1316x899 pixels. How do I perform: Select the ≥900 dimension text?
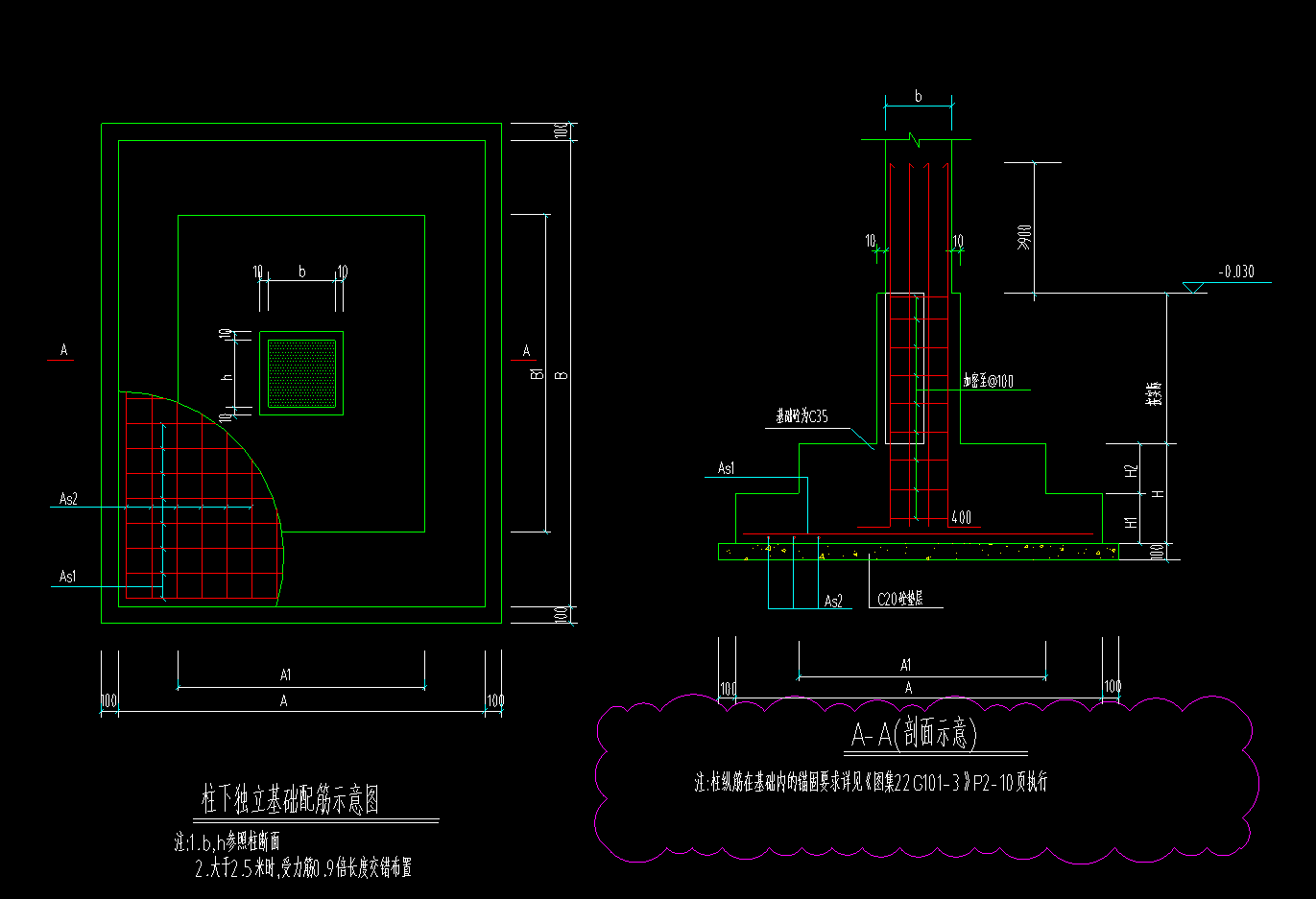(x=1024, y=237)
